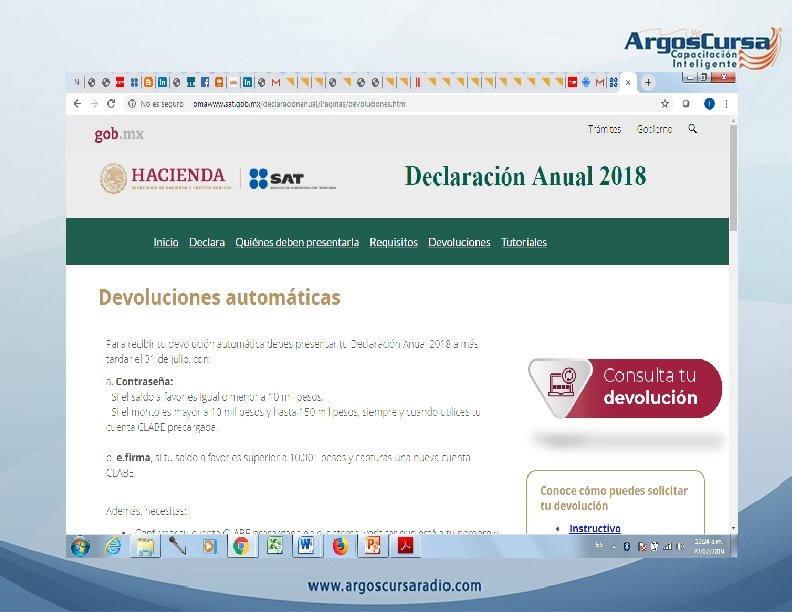
Task: Click the scrollbar up arrow
Action: tap(733, 120)
